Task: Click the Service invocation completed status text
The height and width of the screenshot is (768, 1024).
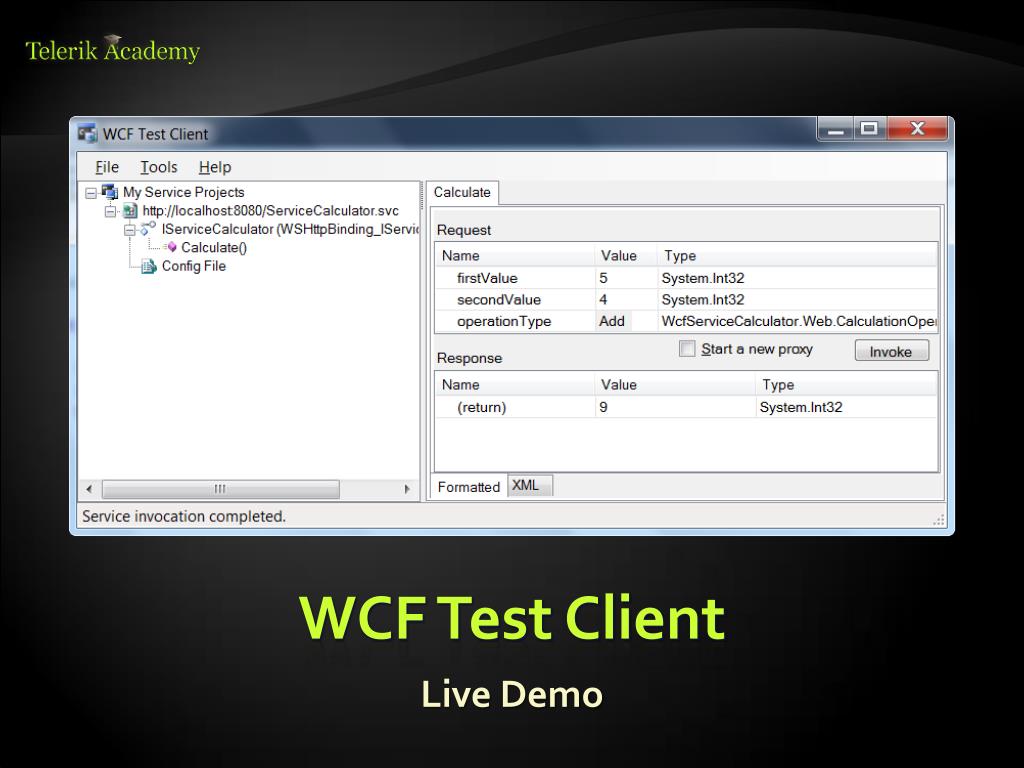Action: pyautogui.click(x=184, y=517)
